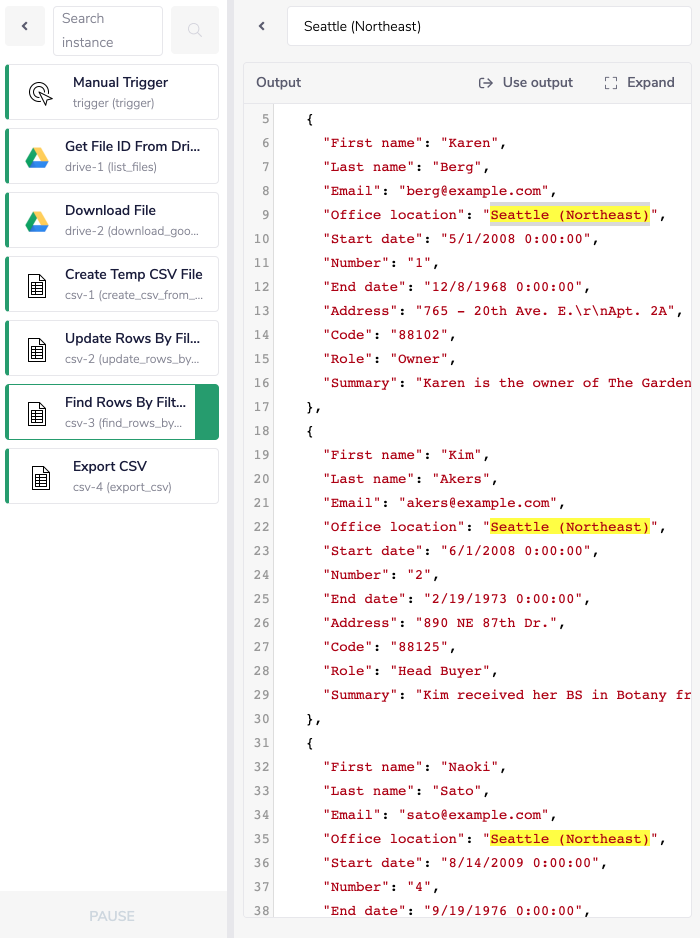Click the CSV icon on Find Rows By Filter

(40, 411)
